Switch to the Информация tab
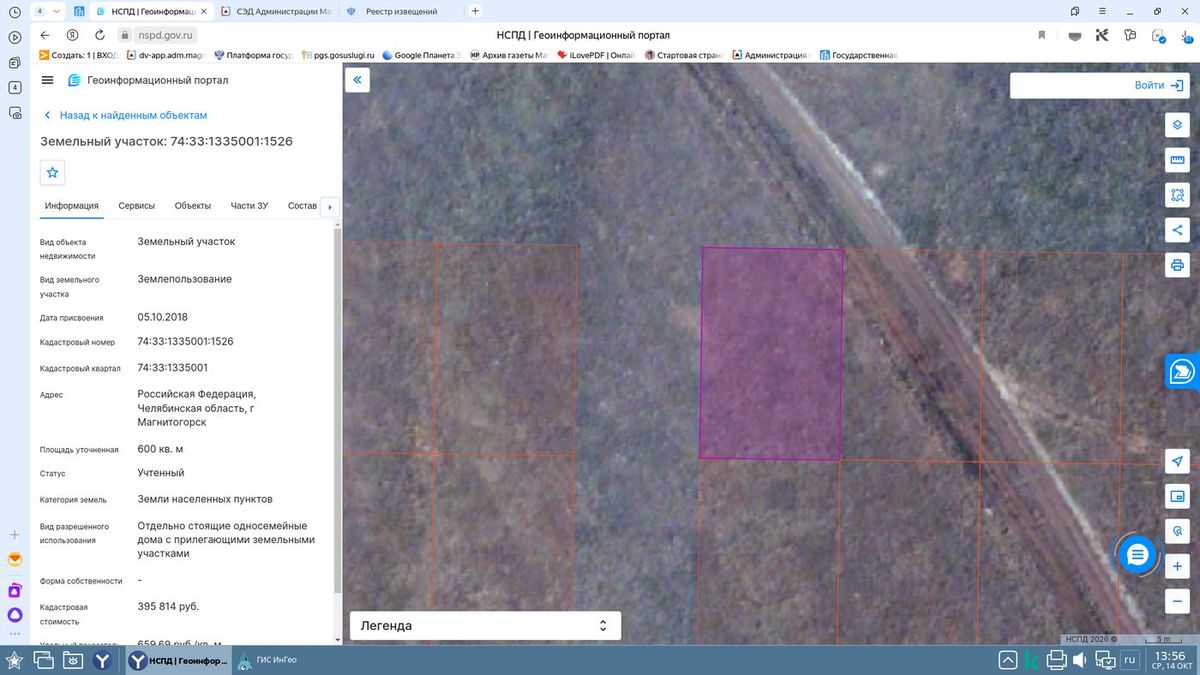Viewport: 1200px width, 675px height. (71, 206)
